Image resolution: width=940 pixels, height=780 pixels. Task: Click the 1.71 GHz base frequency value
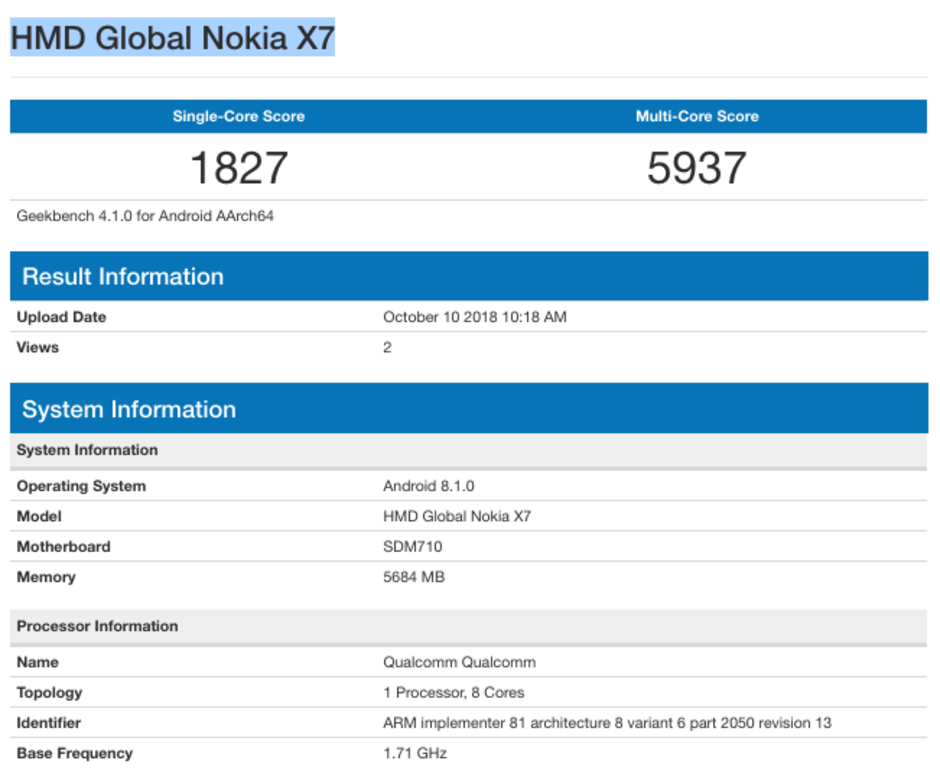415,753
